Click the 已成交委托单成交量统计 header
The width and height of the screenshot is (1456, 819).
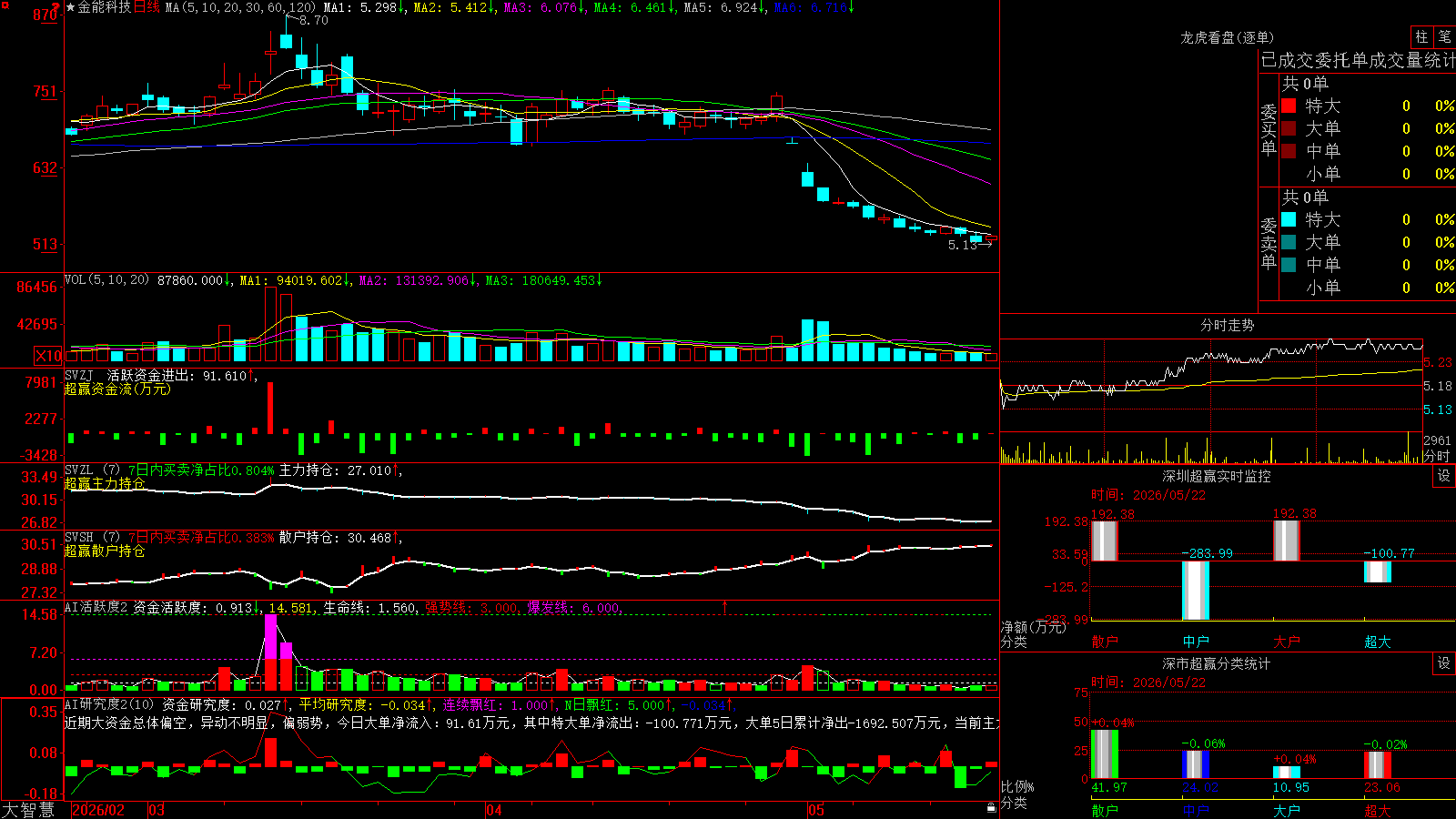click(x=1358, y=60)
